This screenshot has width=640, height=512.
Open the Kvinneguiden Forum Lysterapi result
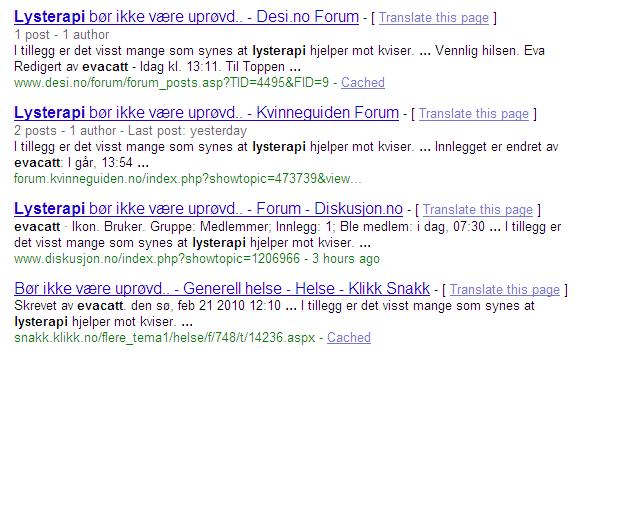coord(206,113)
